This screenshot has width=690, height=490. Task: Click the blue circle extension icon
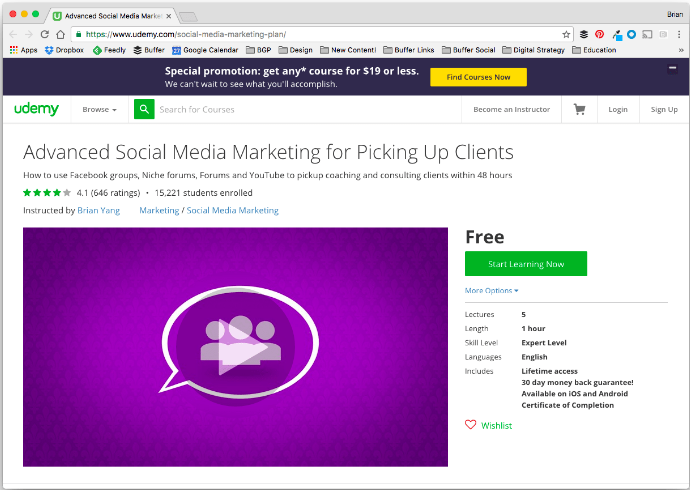click(x=631, y=34)
